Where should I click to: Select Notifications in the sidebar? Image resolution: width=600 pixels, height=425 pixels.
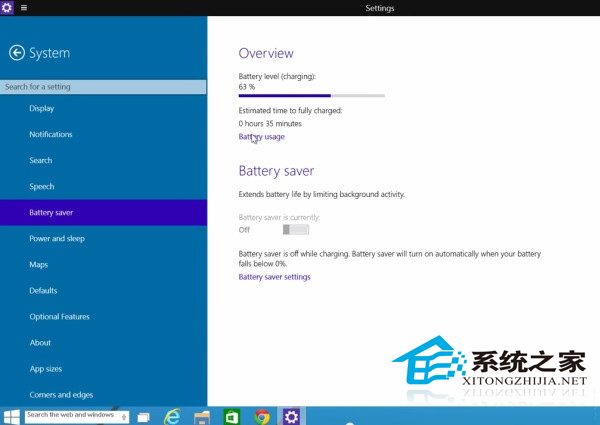51,134
